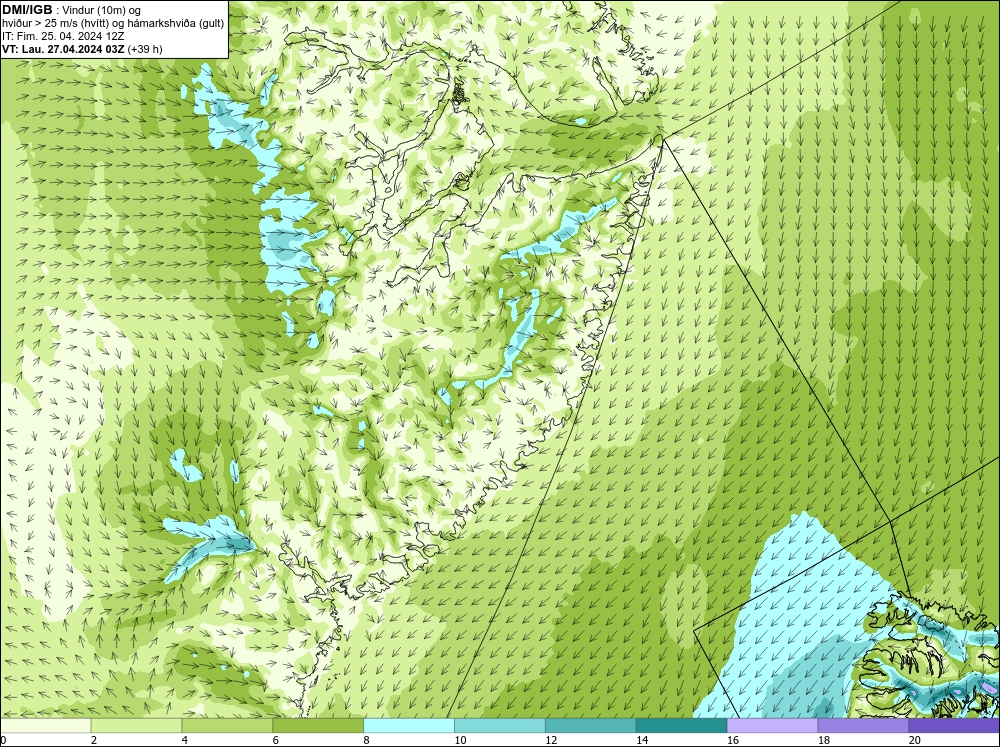The height and width of the screenshot is (747, 1000).
Task: Click the 8-10 m/s light cyan legend swatch
Action: point(409,725)
